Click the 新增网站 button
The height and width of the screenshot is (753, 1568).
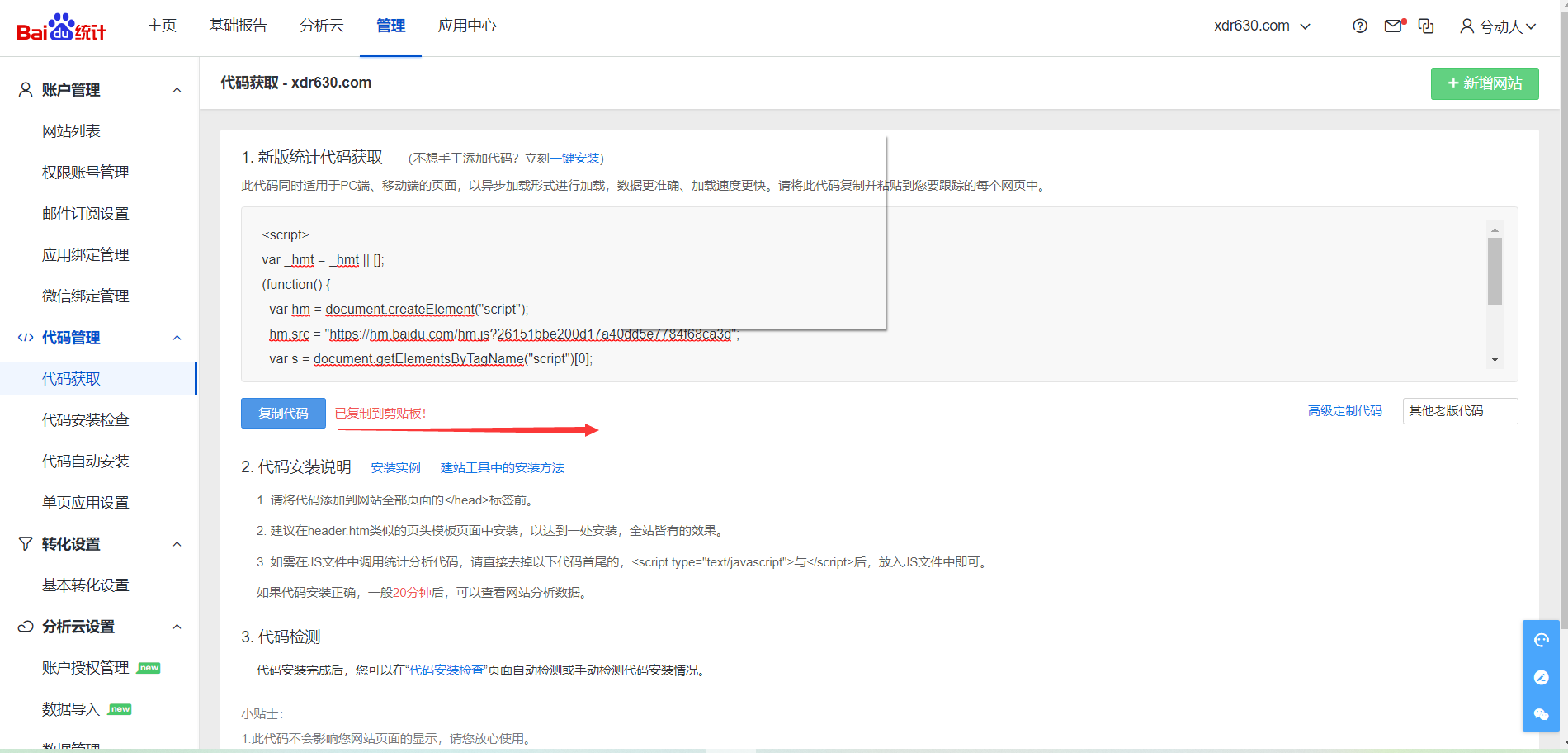(1485, 83)
